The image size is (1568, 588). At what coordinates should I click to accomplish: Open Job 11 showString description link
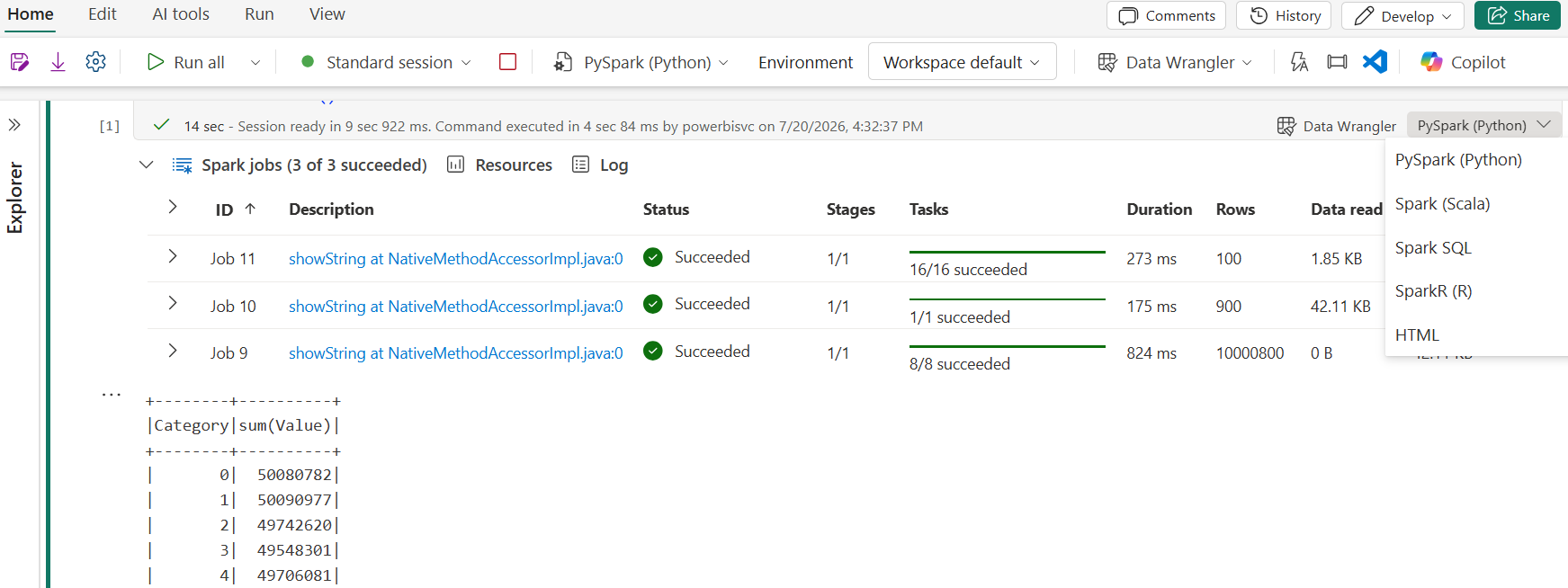(456, 259)
